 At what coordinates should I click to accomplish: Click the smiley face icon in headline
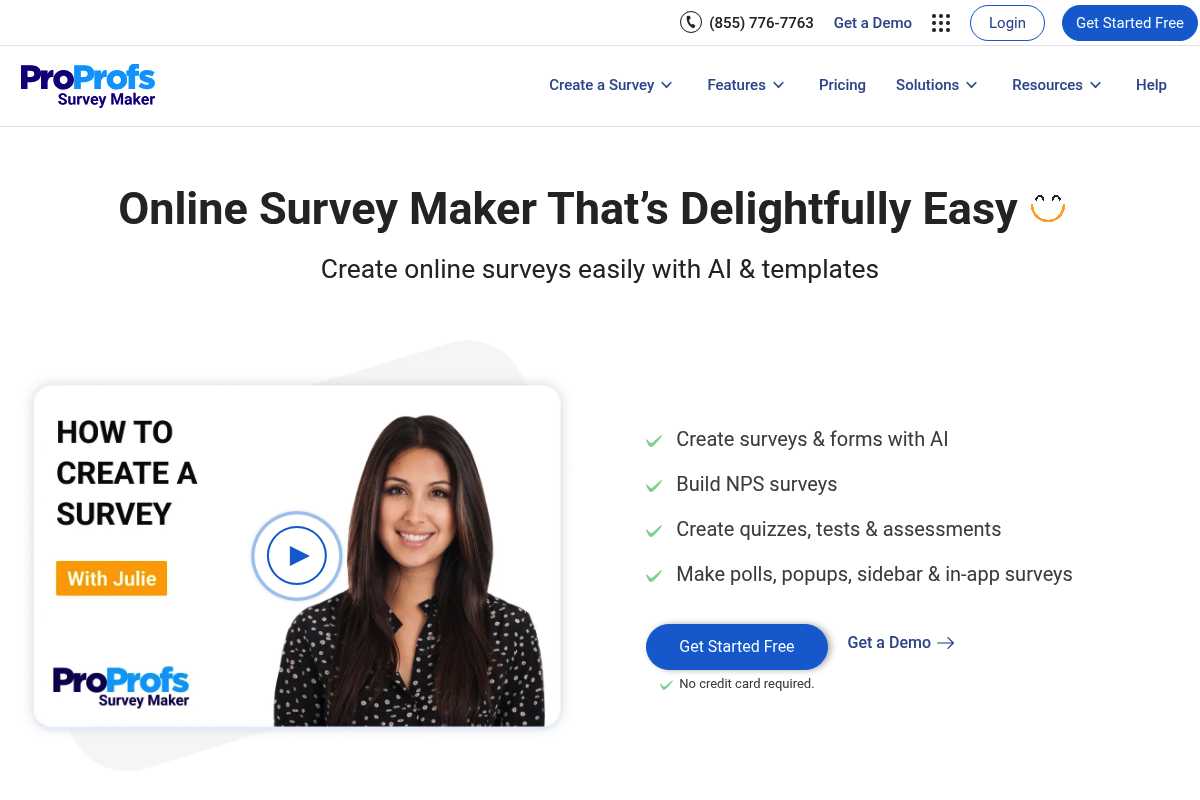tap(1048, 208)
